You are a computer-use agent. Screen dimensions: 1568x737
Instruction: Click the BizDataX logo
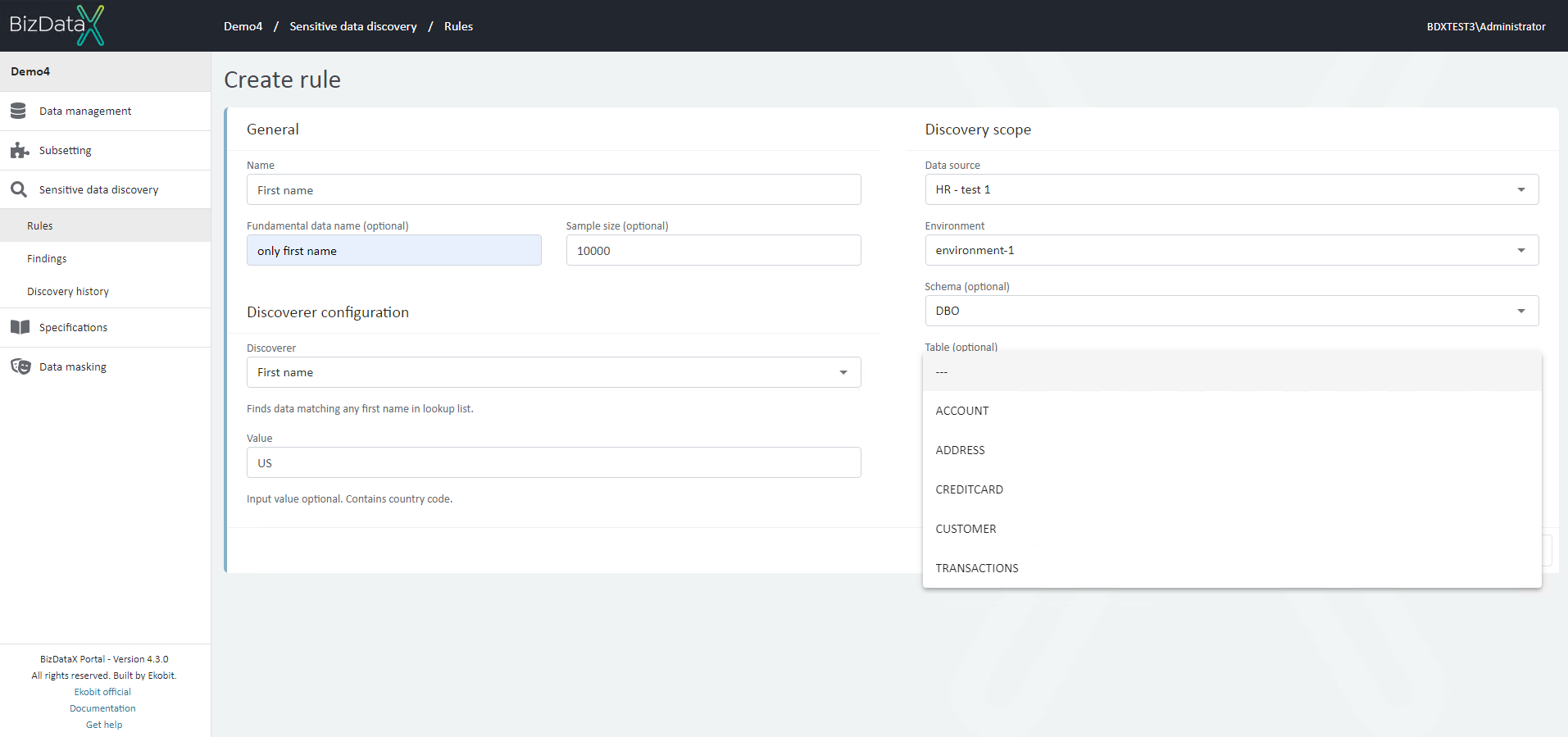point(57,25)
